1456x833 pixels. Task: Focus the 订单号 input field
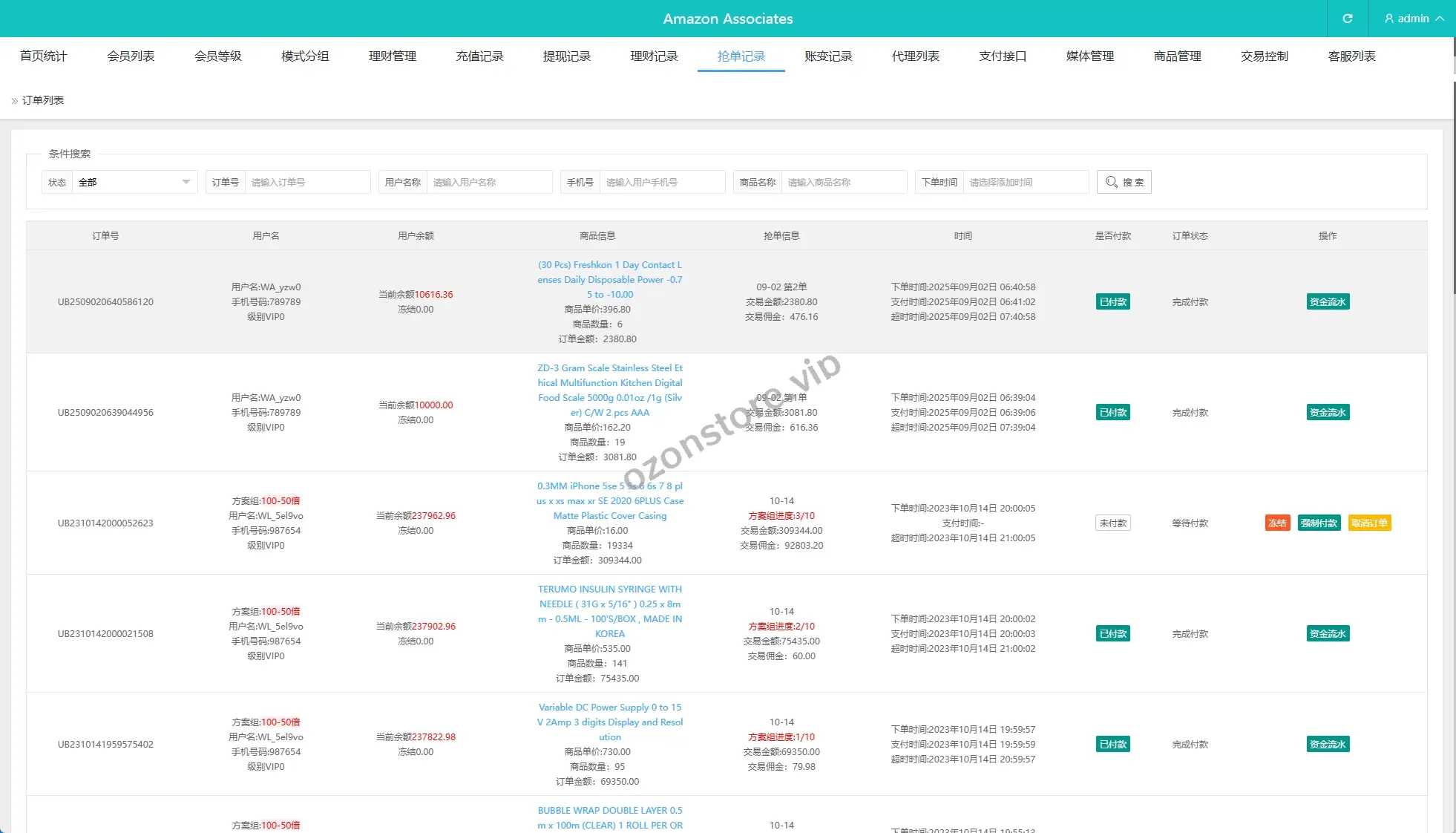[x=306, y=182]
